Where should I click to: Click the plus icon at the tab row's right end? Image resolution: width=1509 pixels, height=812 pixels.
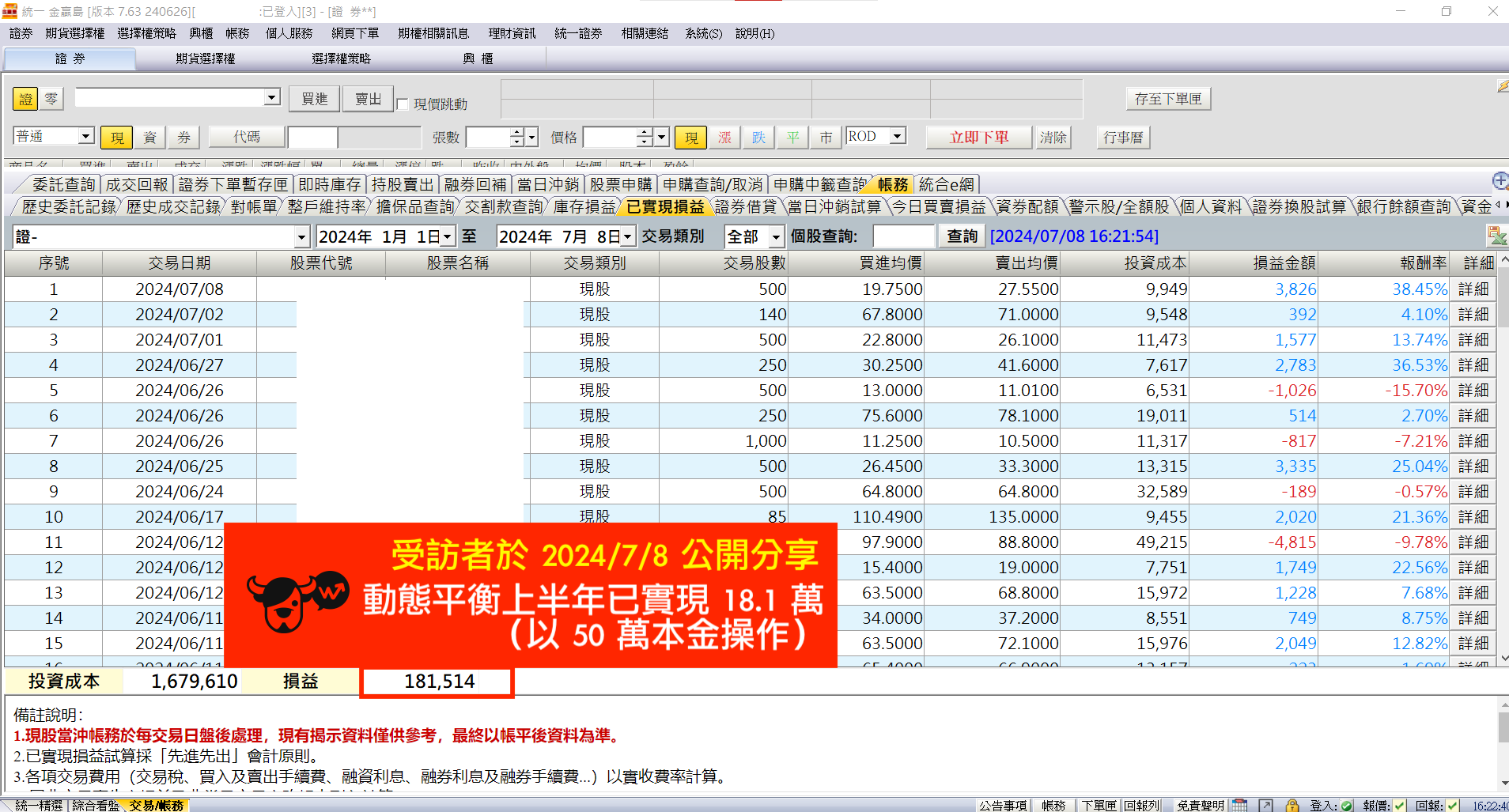tap(1500, 181)
